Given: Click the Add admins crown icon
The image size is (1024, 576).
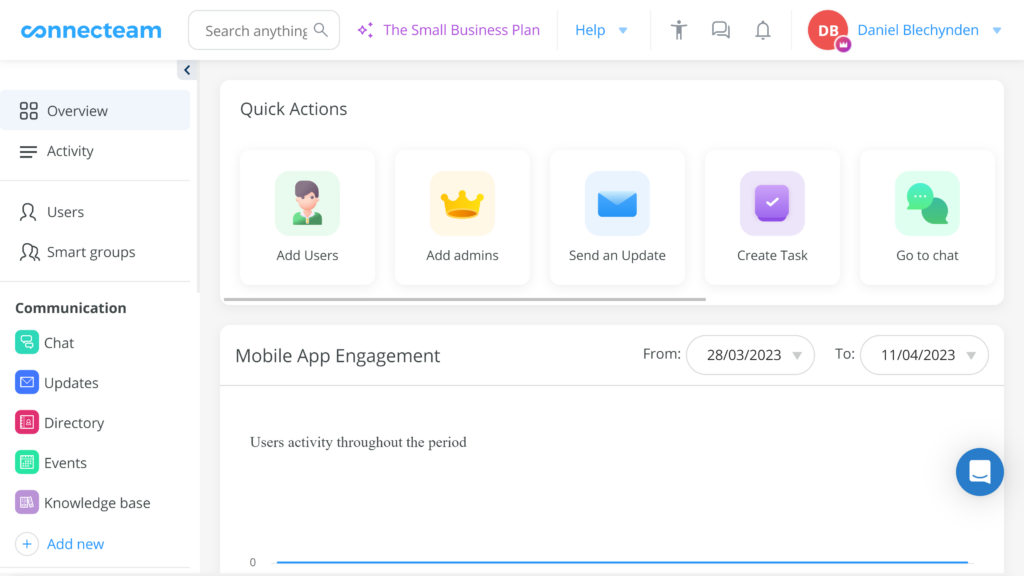Looking at the screenshot, I should click(x=462, y=204).
